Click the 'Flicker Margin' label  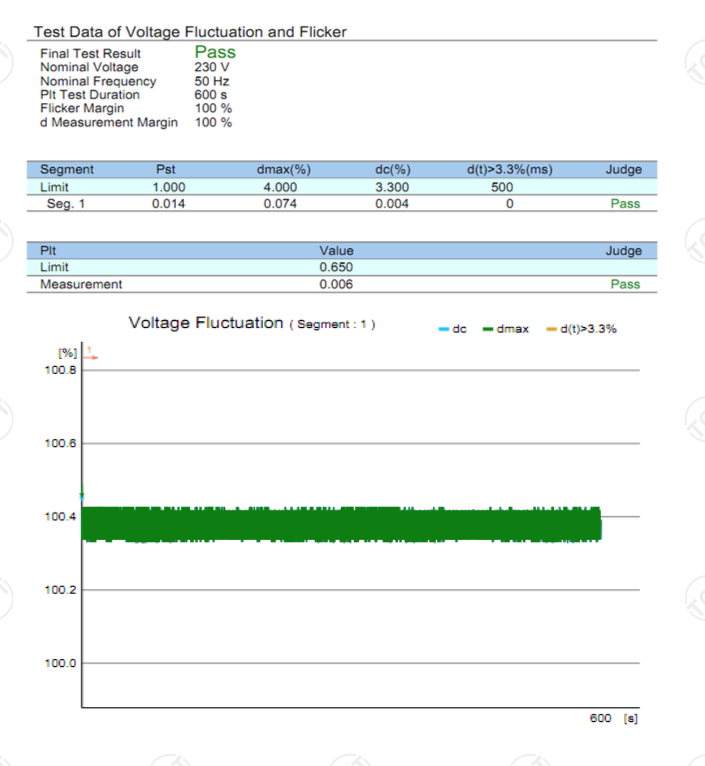point(82,108)
